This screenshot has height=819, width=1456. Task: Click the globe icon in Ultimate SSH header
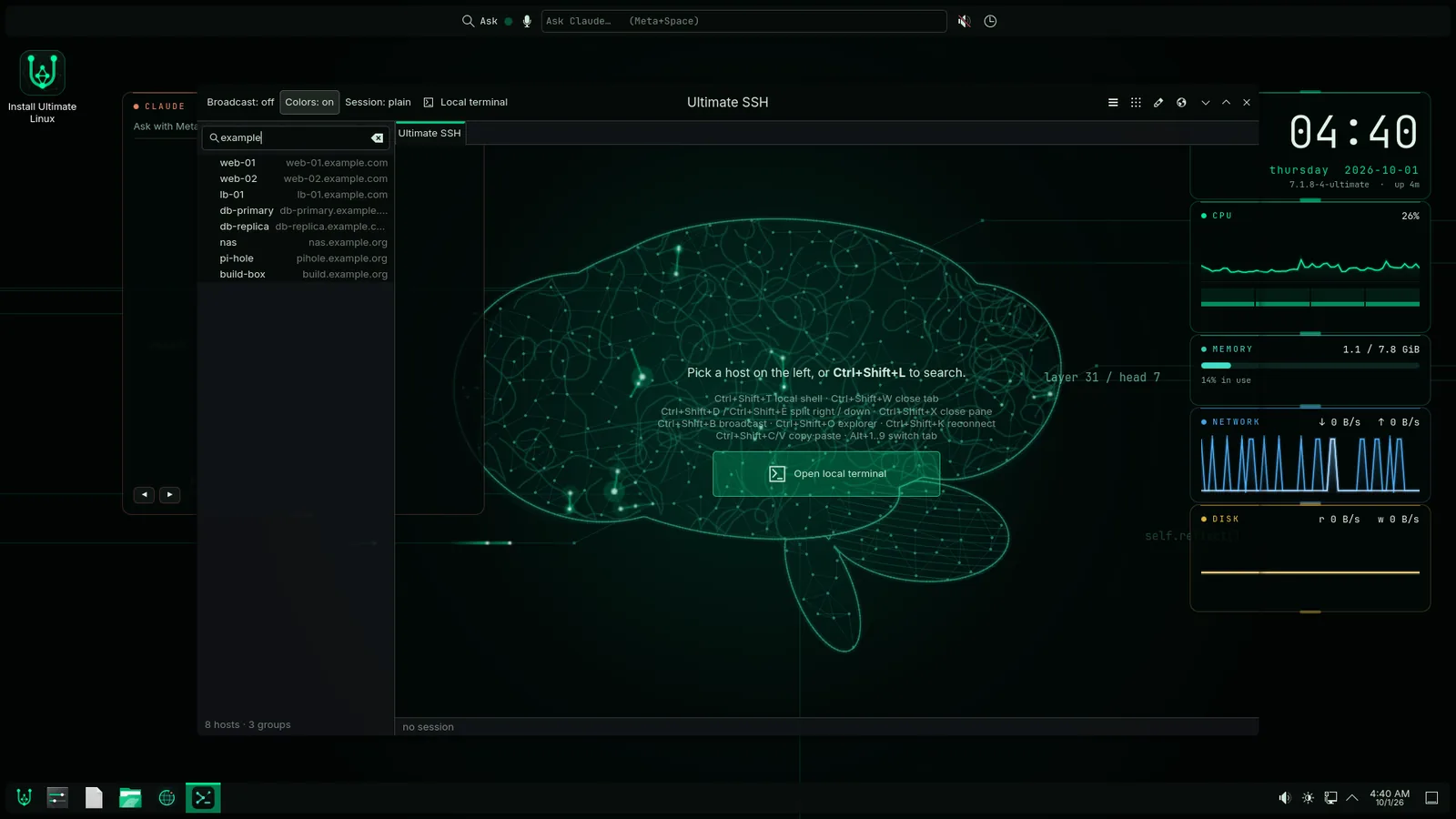(x=1181, y=103)
